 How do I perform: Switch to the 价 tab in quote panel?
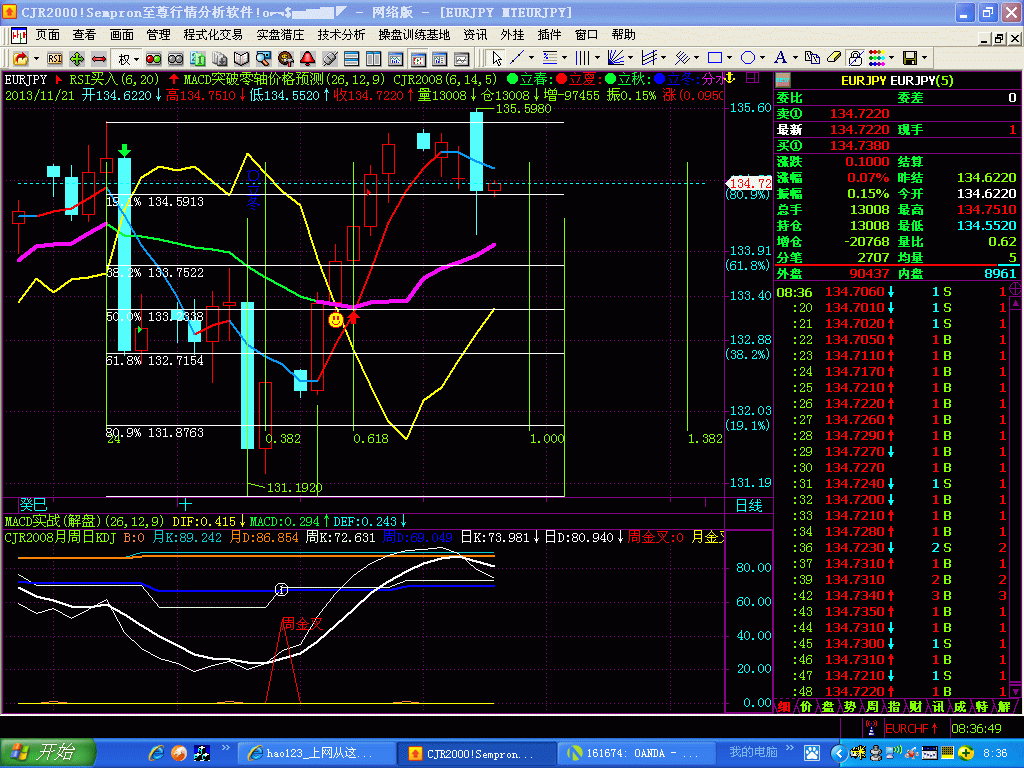(806, 707)
